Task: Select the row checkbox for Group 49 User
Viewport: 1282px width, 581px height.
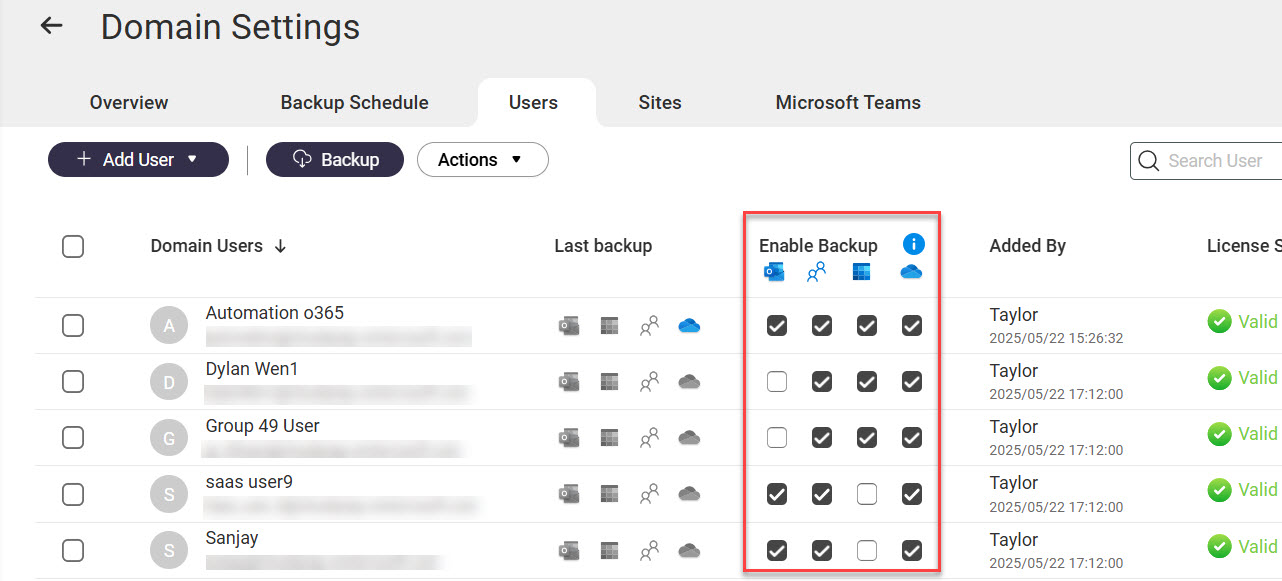Action: tap(73, 437)
